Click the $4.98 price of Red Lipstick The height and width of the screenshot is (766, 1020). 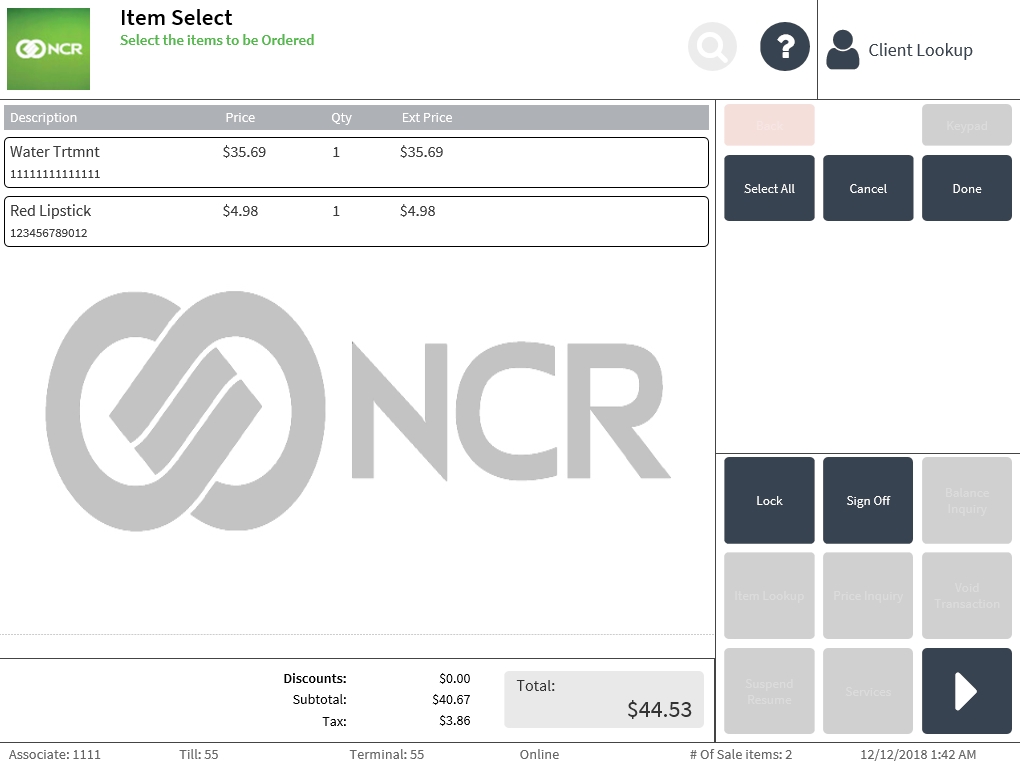tap(240, 211)
